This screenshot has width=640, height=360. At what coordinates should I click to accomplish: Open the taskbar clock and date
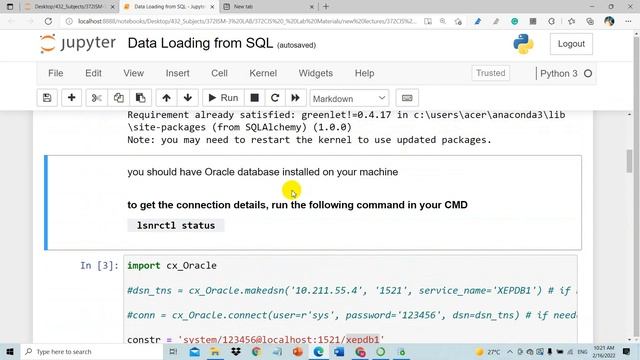[604, 351]
